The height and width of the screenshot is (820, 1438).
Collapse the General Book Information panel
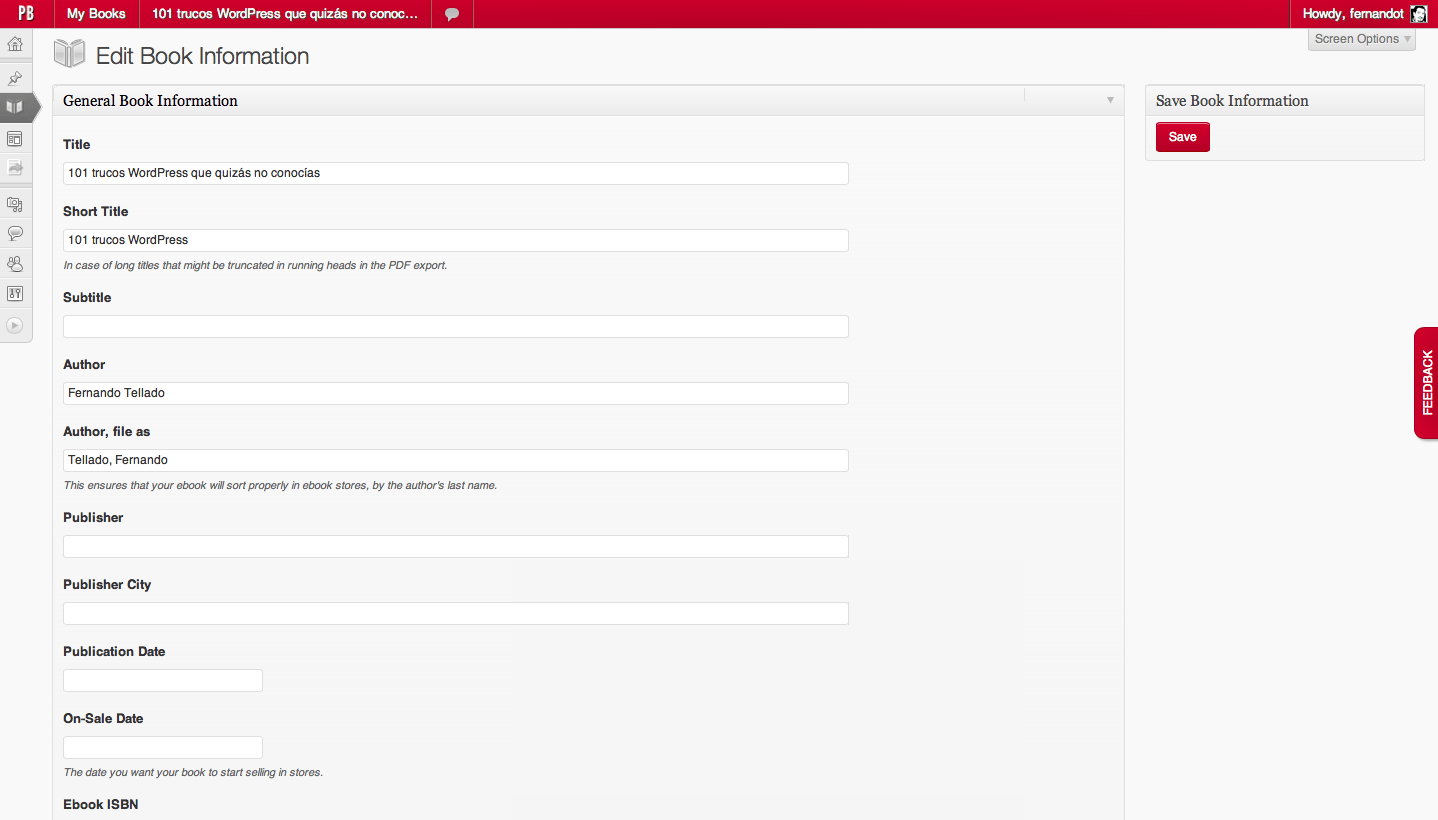(1110, 100)
